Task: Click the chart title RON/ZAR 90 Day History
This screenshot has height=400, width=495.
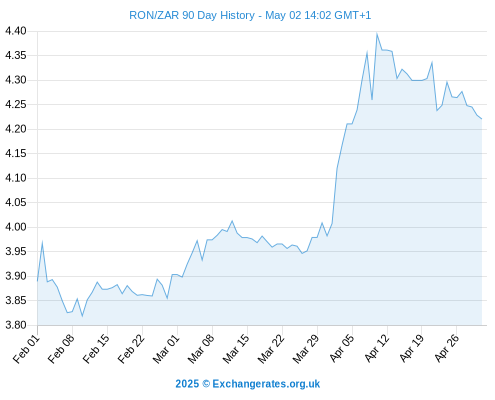Action: 192,15
